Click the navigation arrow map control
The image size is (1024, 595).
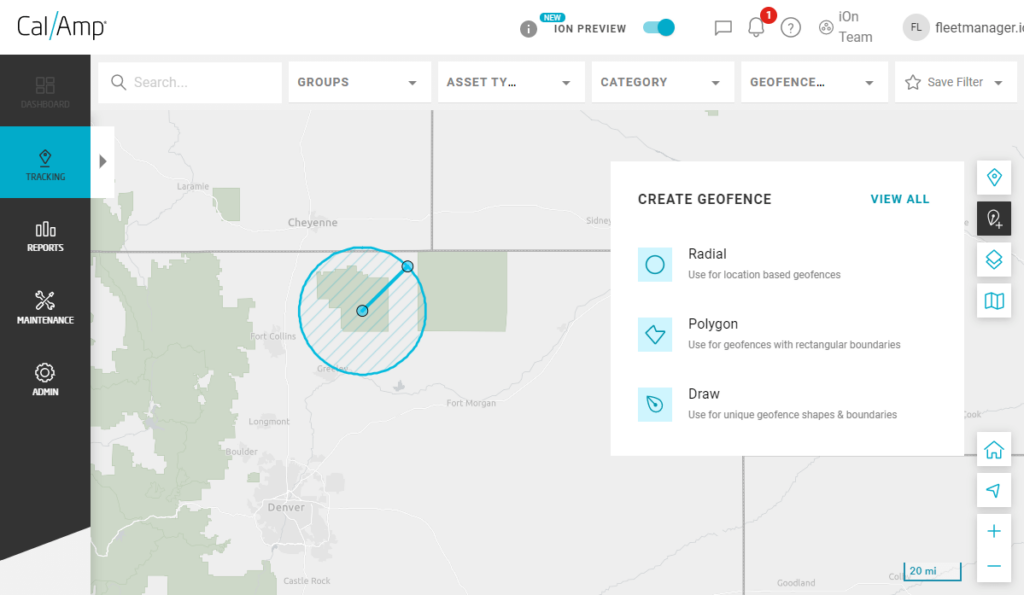tap(993, 490)
